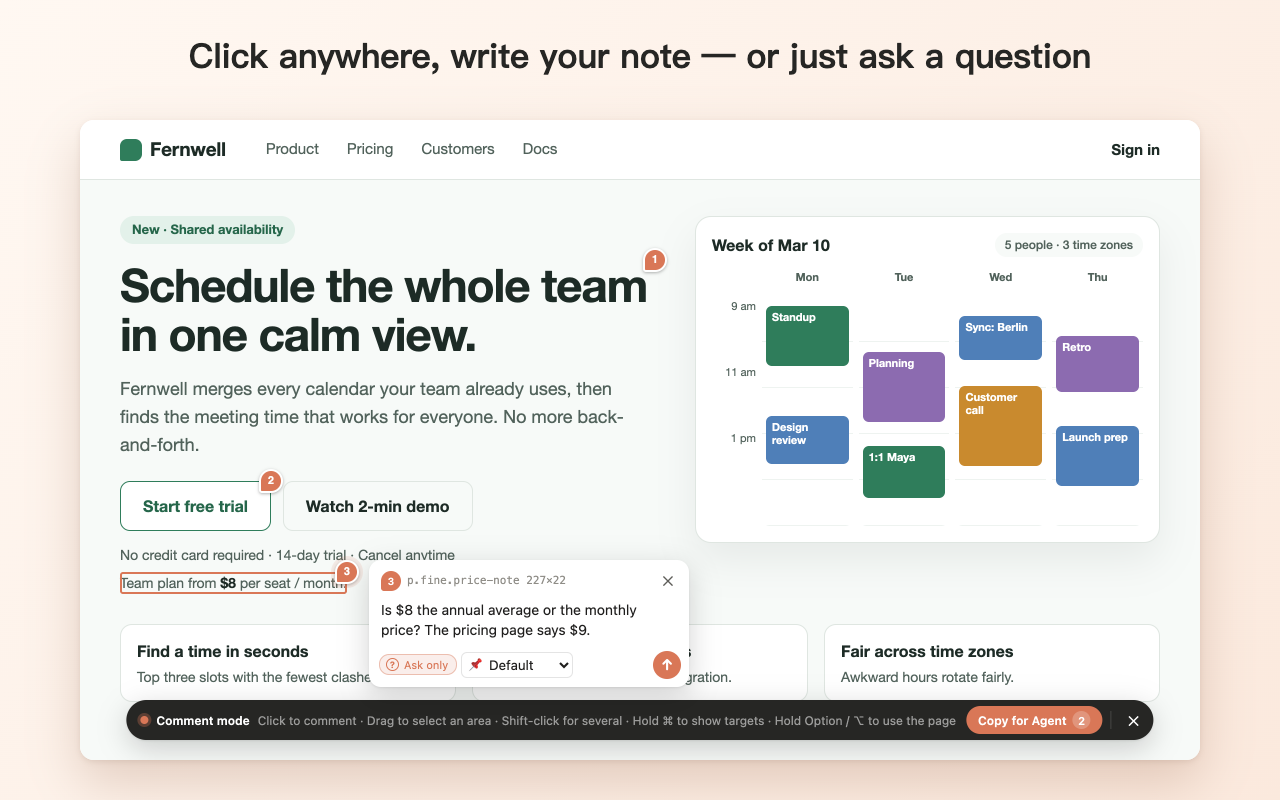Dismiss the Comment mode toolbar

[x=1133, y=721]
